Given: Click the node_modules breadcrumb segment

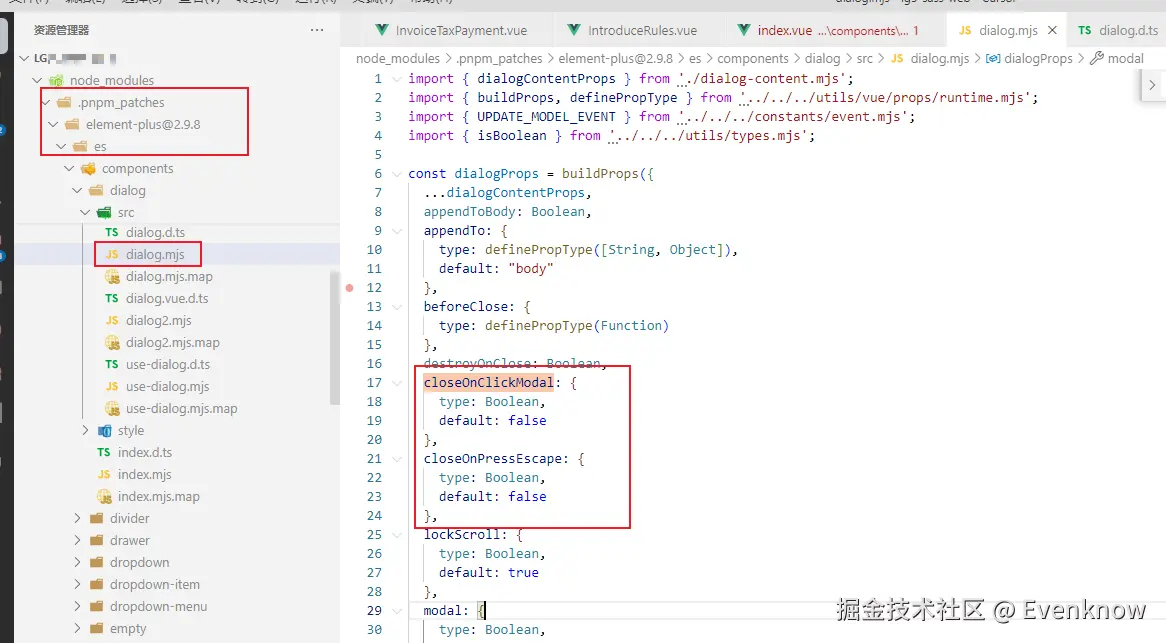Looking at the screenshot, I should point(398,59).
